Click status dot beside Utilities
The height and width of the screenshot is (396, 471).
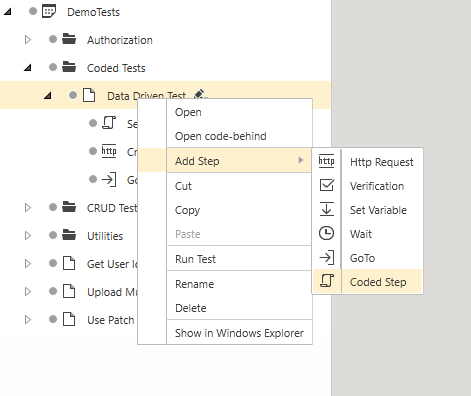pyautogui.click(x=53, y=235)
